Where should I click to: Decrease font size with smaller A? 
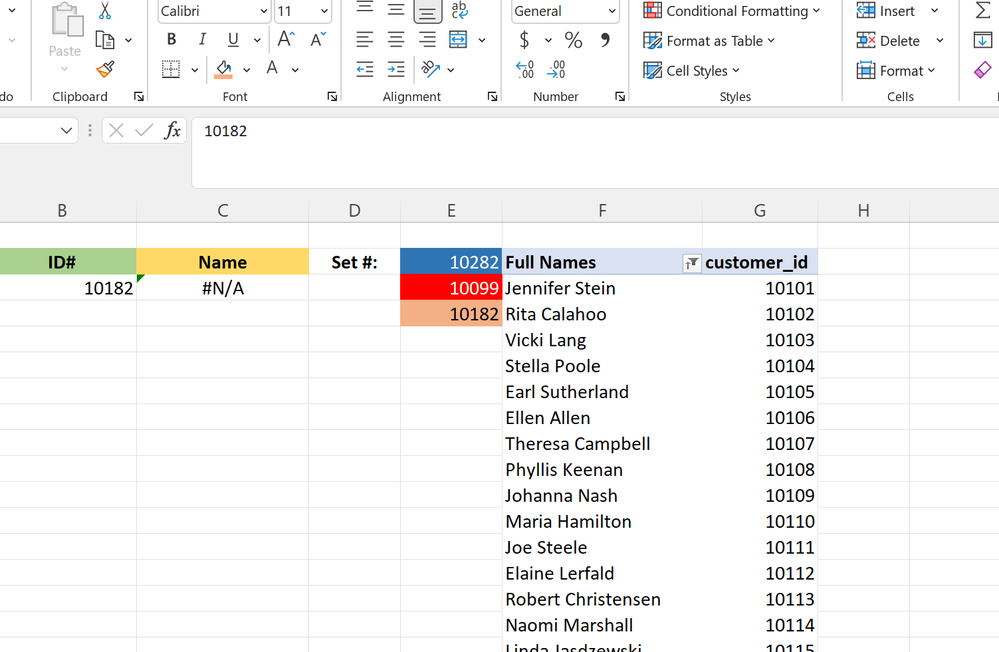pos(318,40)
